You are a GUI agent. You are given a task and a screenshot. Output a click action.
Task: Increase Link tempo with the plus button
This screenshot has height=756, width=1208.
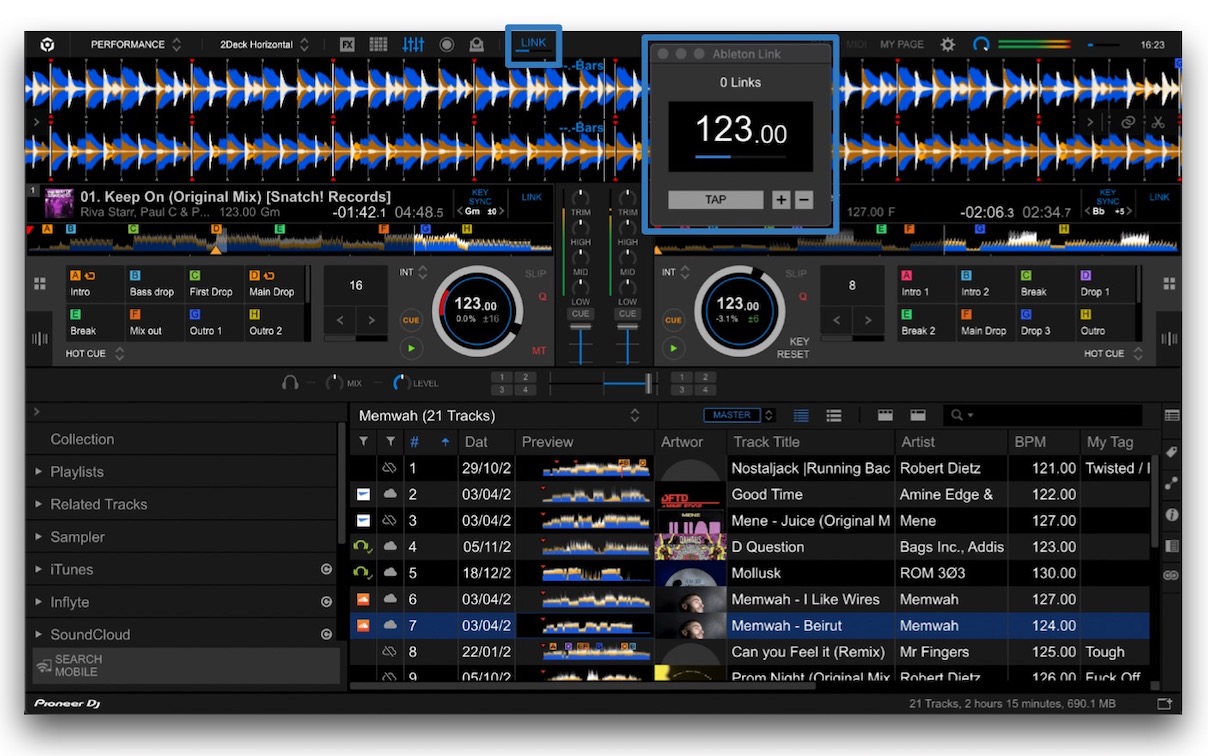point(781,199)
